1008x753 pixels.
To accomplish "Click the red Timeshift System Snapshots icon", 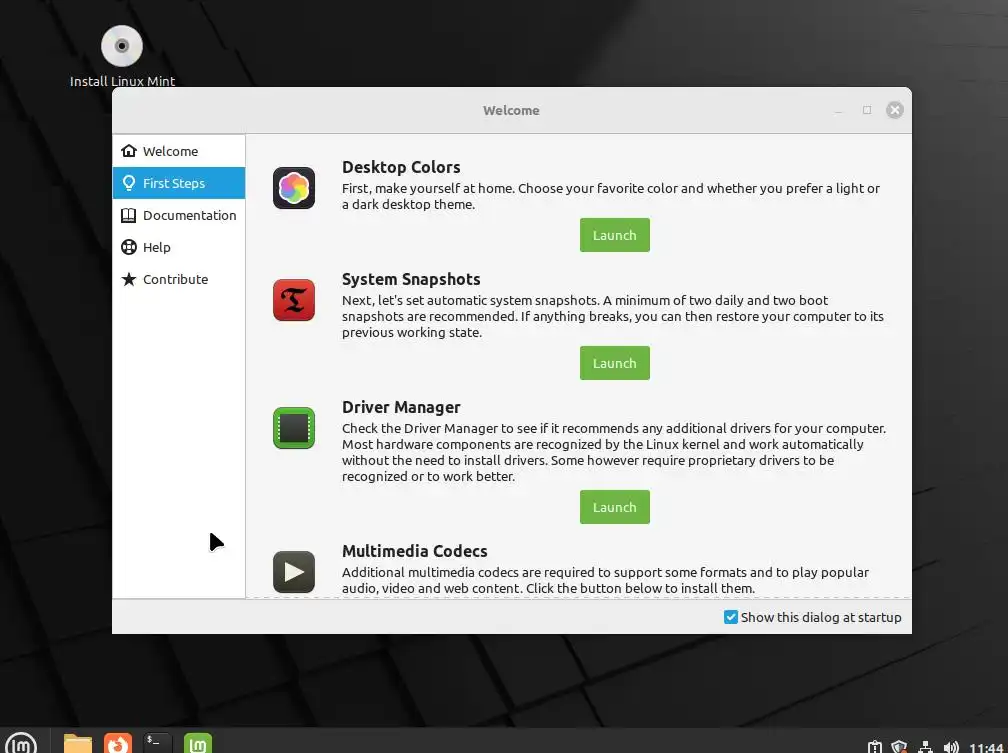I will point(294,300).
